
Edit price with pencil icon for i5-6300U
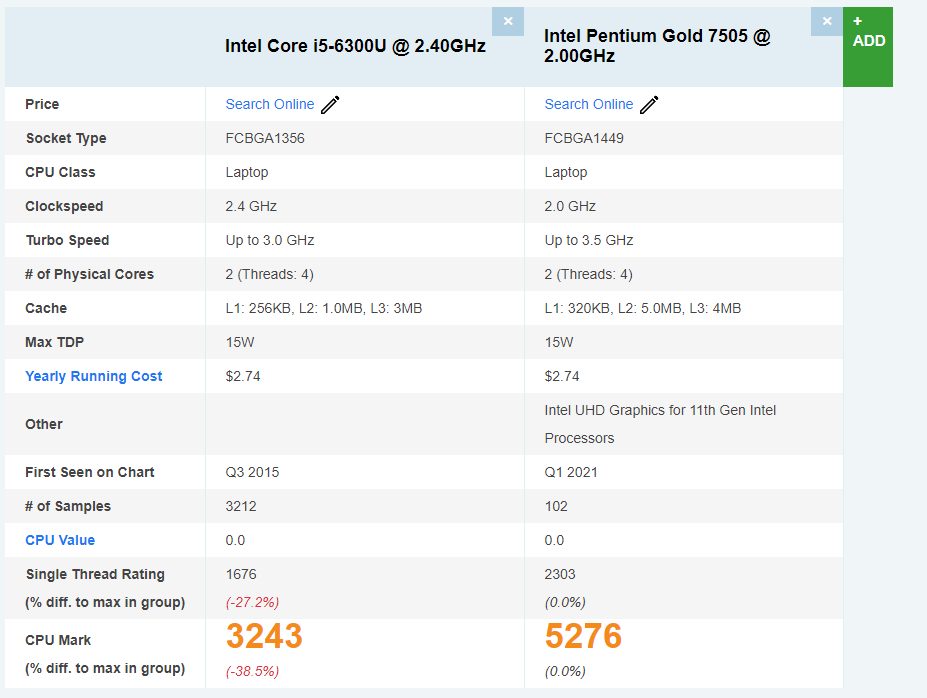coord(331,105)
